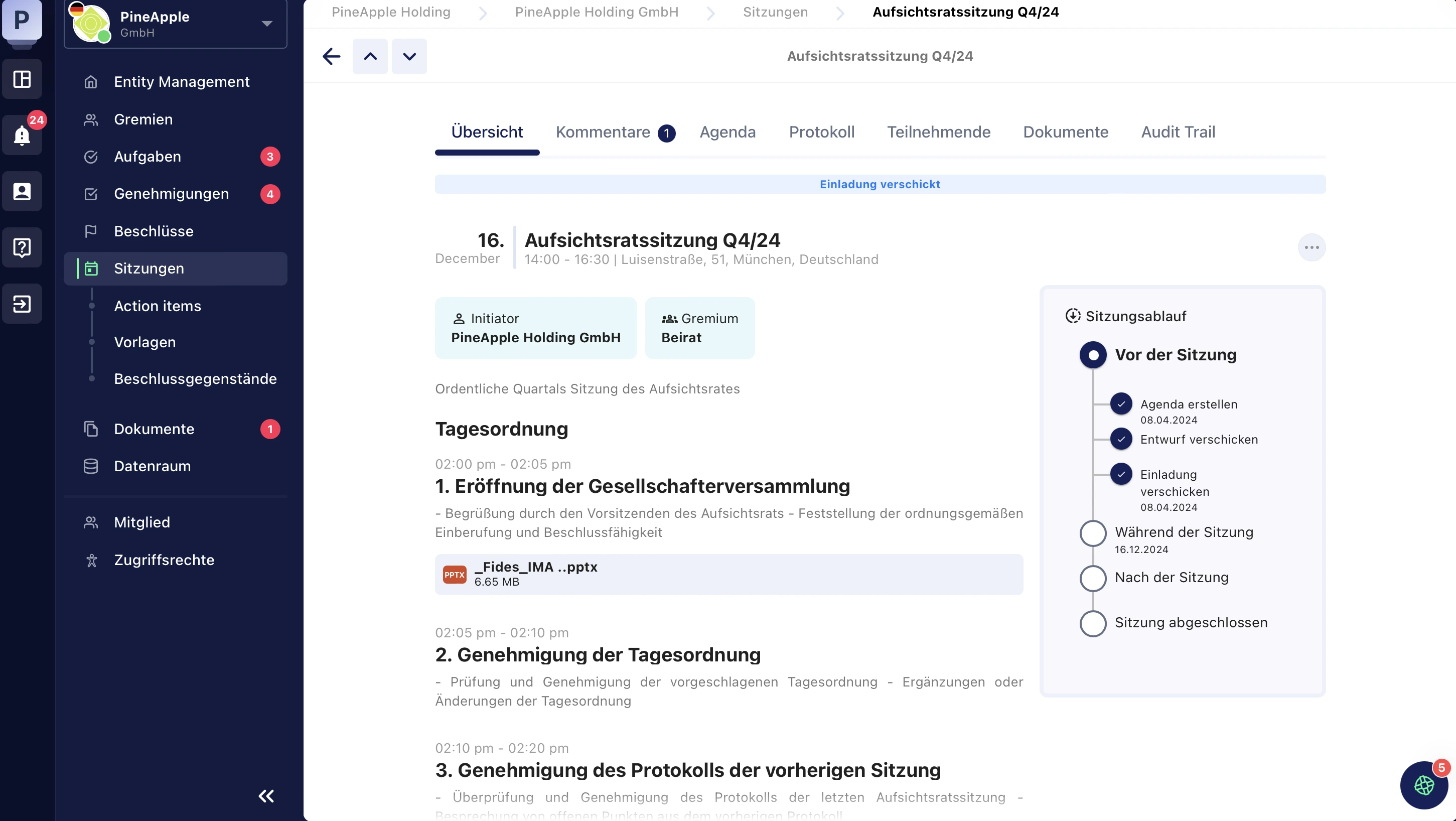Click the Aufgaben checkmark circle icon

coord(90,157)
